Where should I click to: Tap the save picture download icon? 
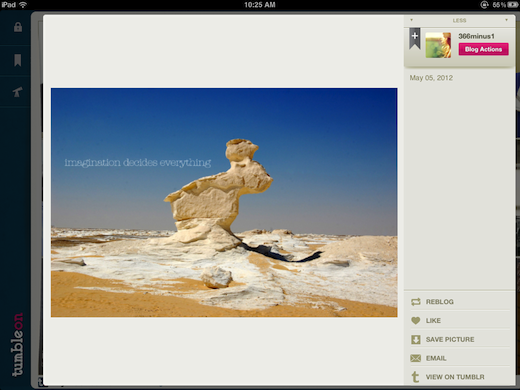416,339
